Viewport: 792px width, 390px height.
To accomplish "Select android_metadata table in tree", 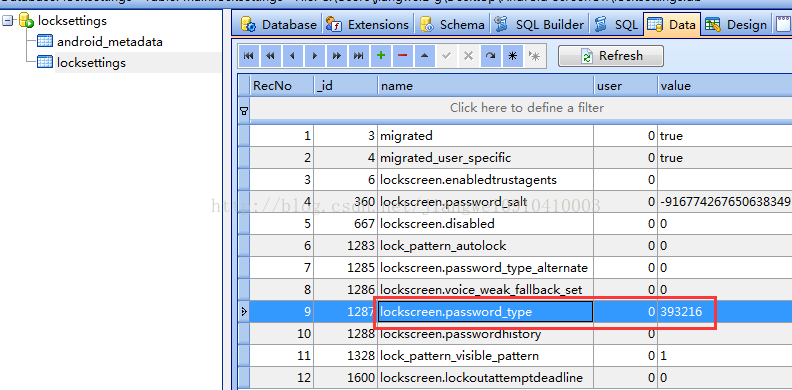I will (x=110, y=42).
